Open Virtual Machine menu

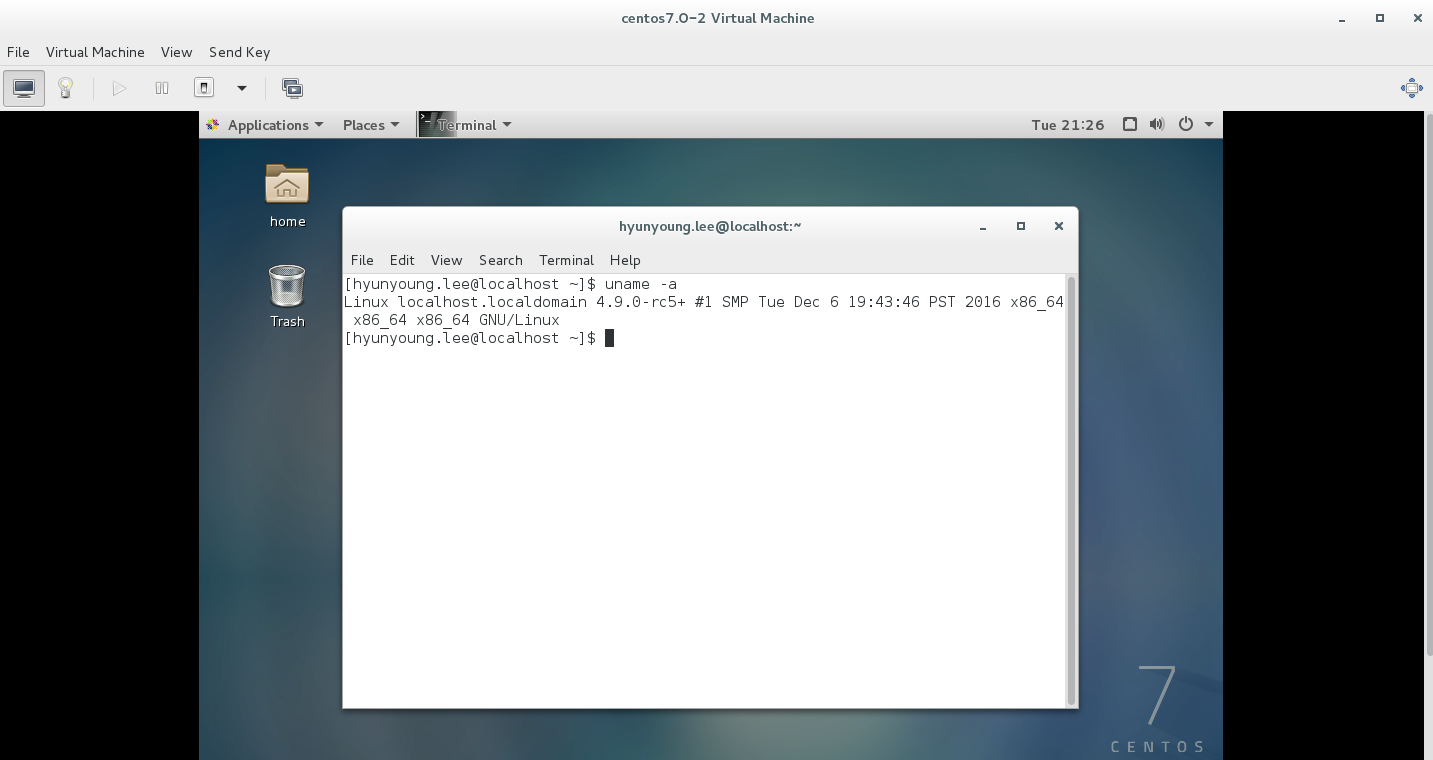[95, 52]
